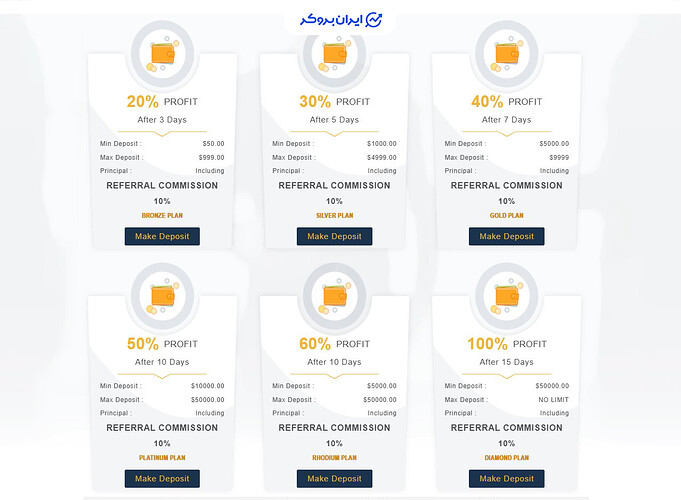Click the Diamond Plan wallet icon

click(507, 296)
